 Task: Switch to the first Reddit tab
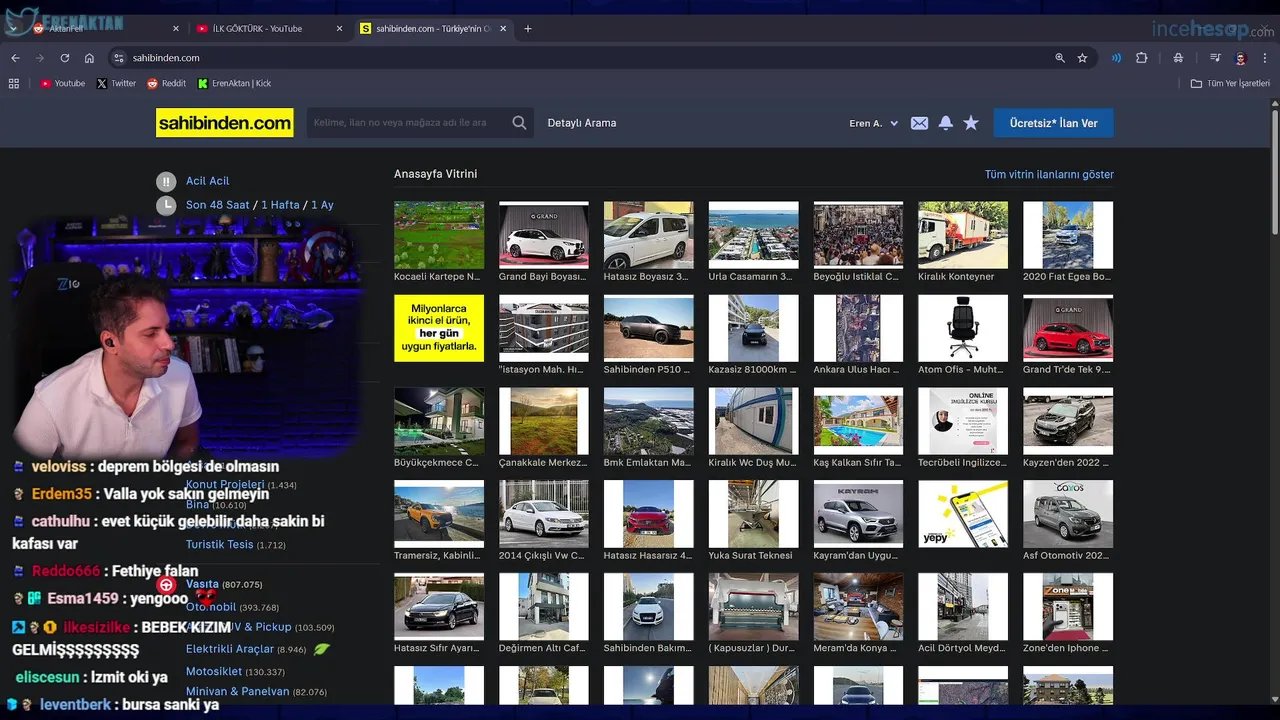tap(105, 28)
